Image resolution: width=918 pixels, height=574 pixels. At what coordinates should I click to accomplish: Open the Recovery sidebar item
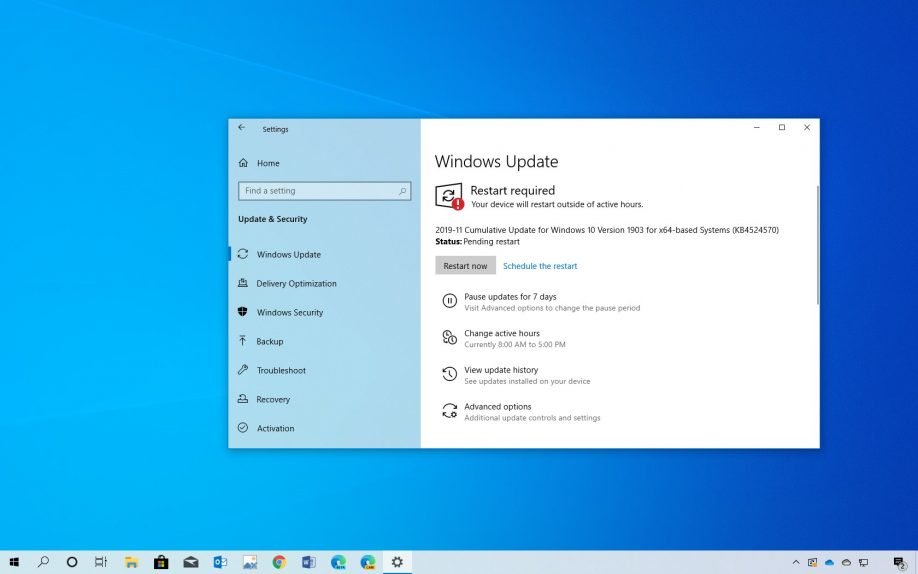click(272, 399)
